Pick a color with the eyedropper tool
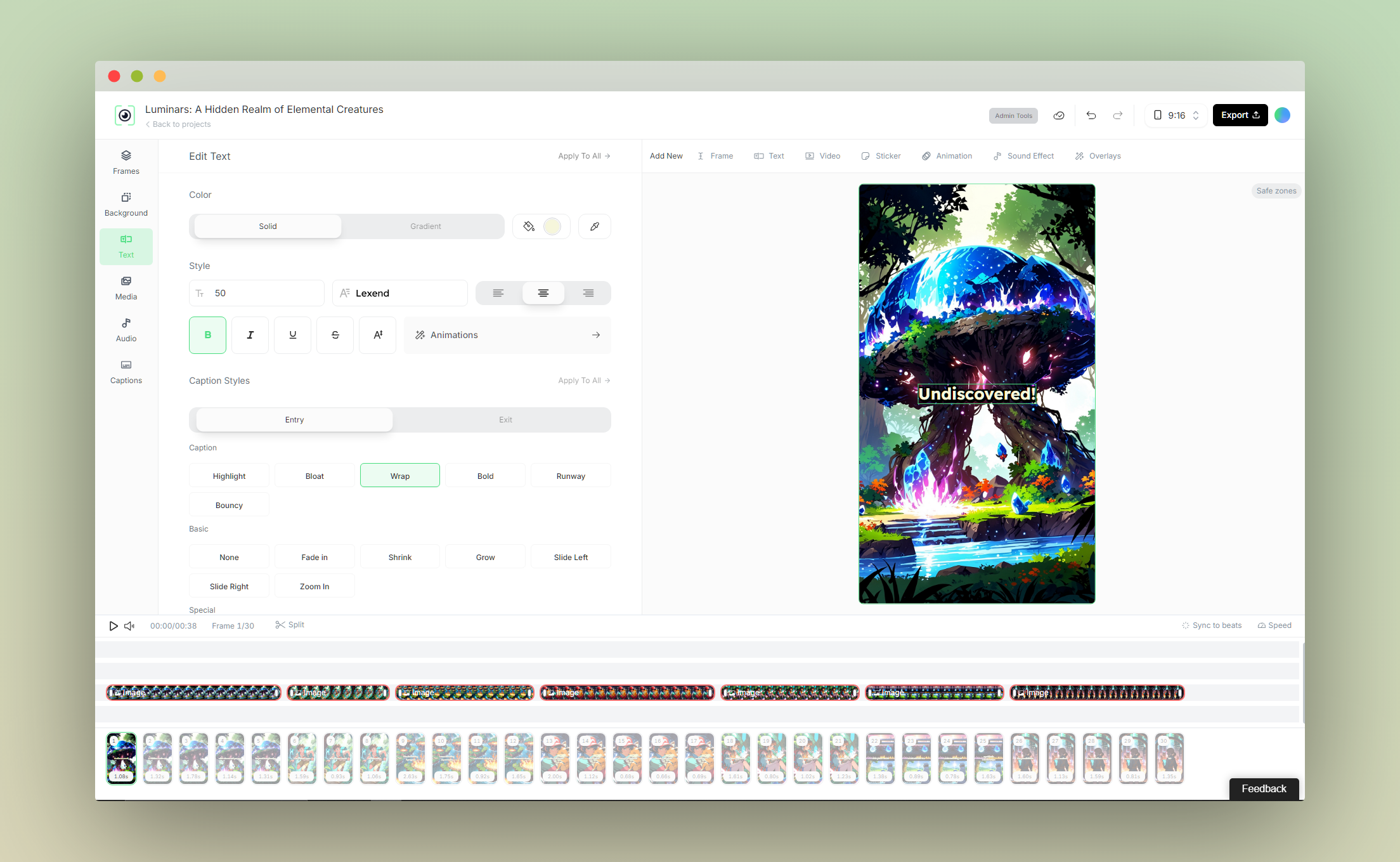Image resolution: width=1400 pixels, height=862 pixels. coord(594,226)
